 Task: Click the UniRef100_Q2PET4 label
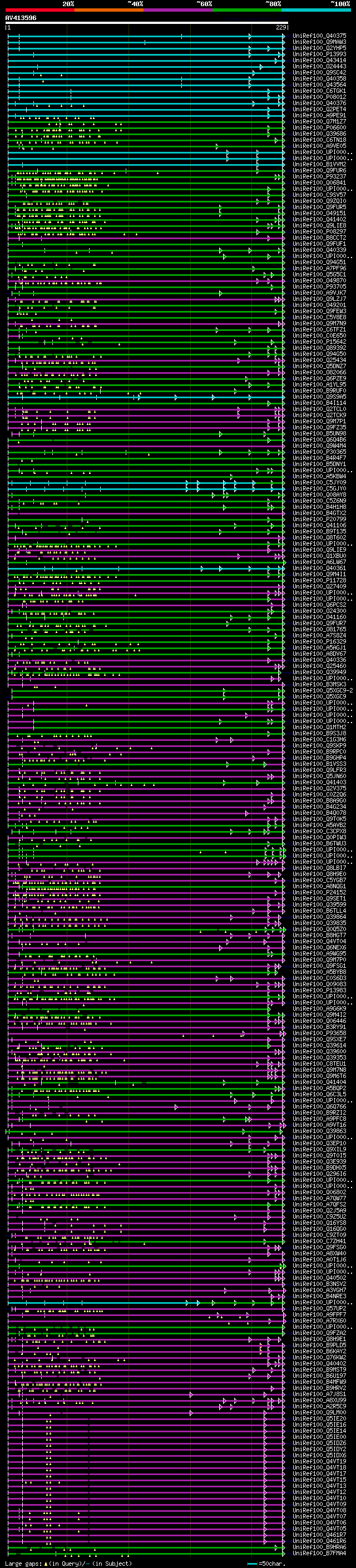pos(319,109)
